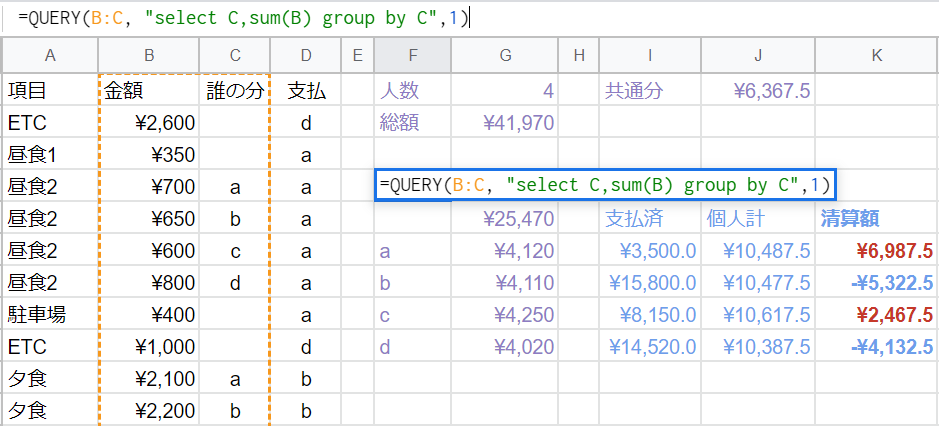This screenshot has height=426, width=939.
Task: Select the ¥4,250 cell
Action: coord(505,315)
